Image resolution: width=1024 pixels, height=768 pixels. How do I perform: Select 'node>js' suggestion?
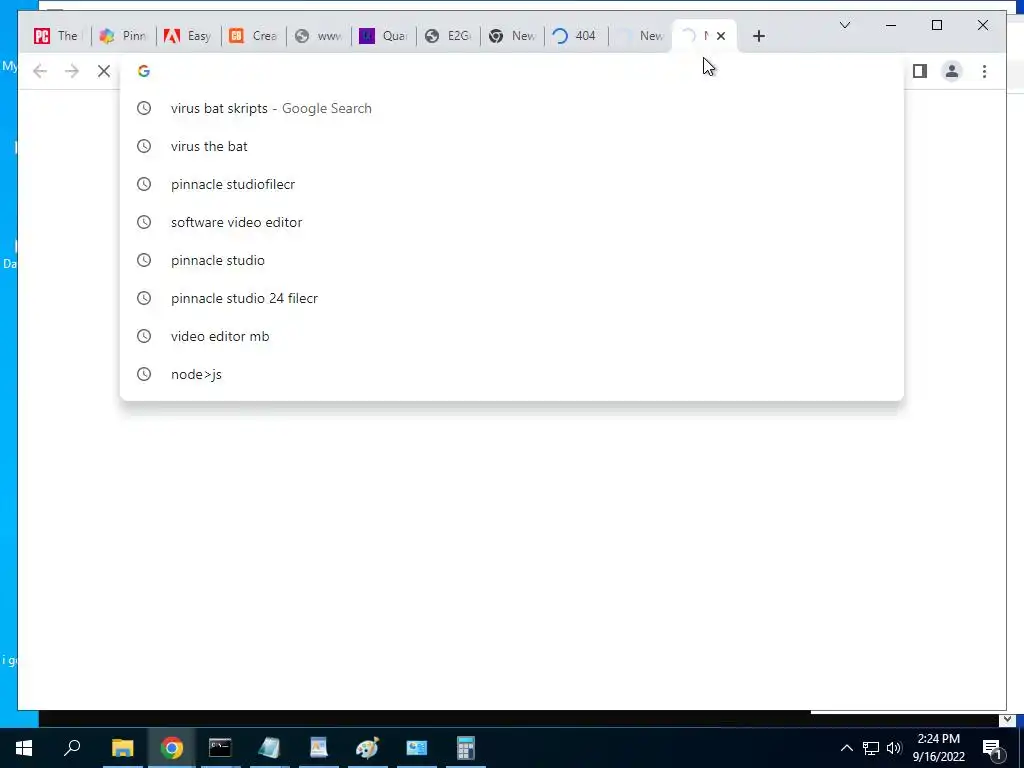512,374
